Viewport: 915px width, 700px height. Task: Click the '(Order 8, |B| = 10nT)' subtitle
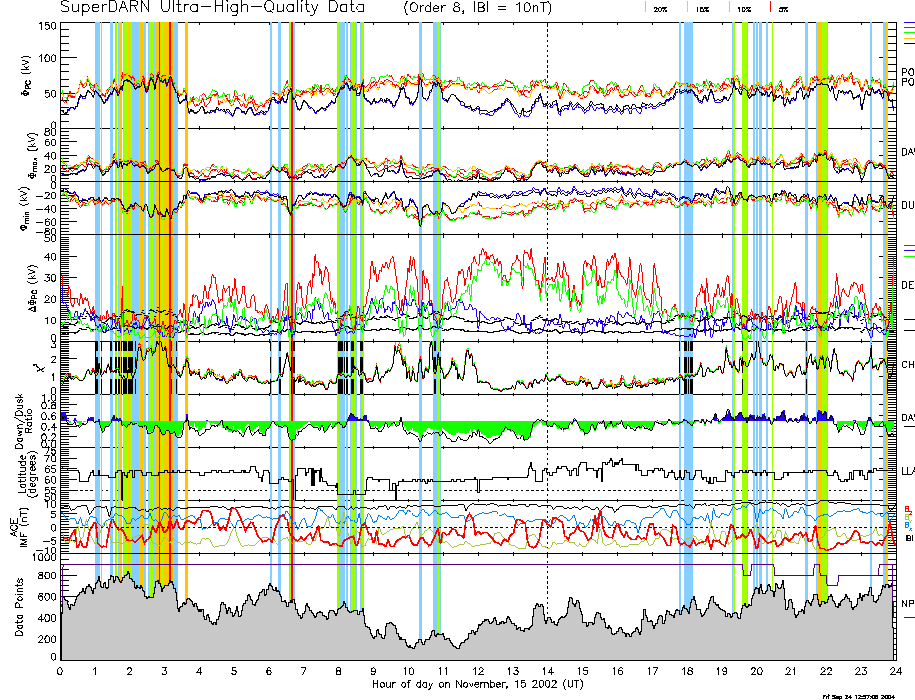[x=477, y=8]
